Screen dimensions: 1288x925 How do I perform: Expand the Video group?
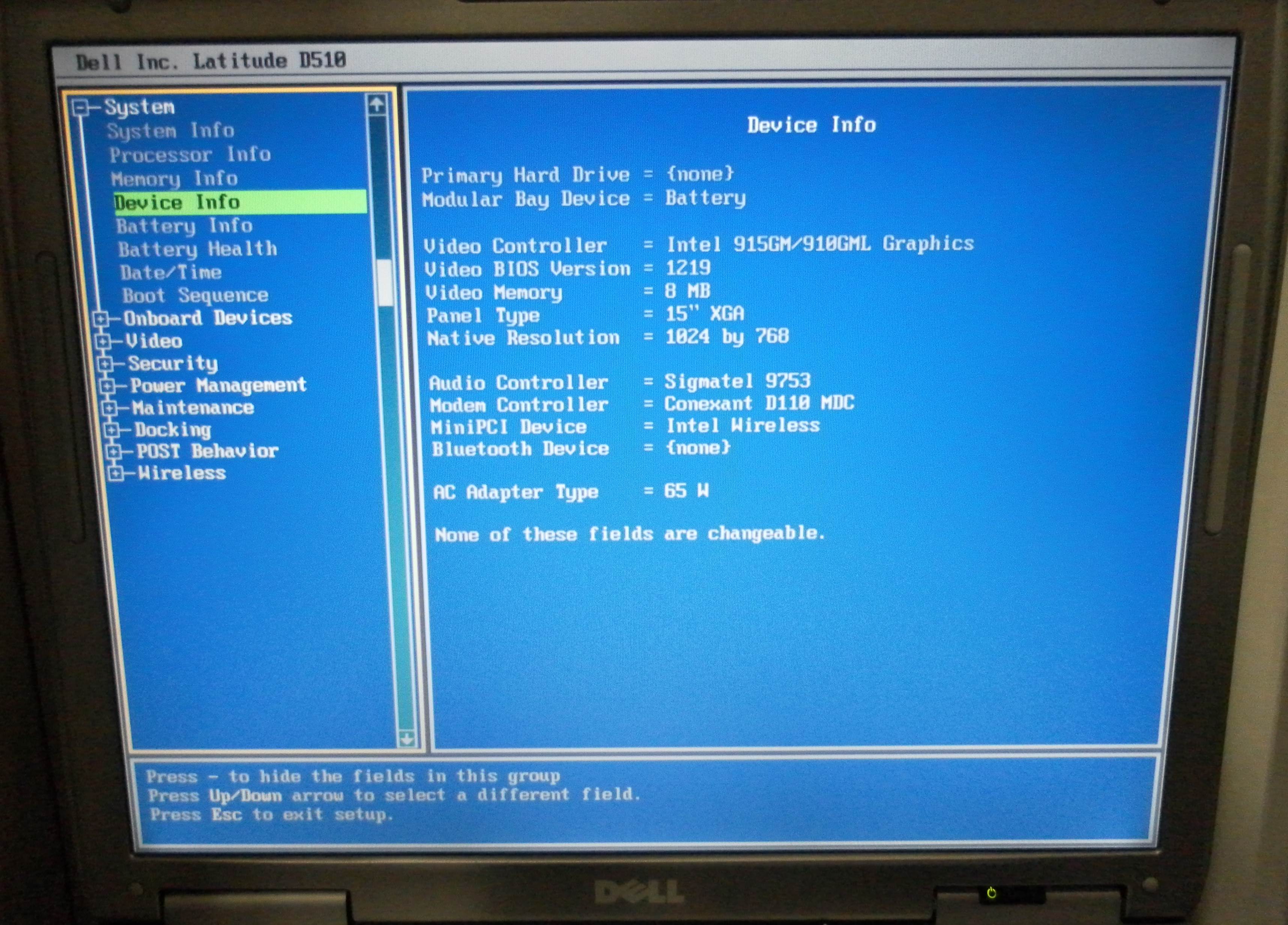[103, 341]
